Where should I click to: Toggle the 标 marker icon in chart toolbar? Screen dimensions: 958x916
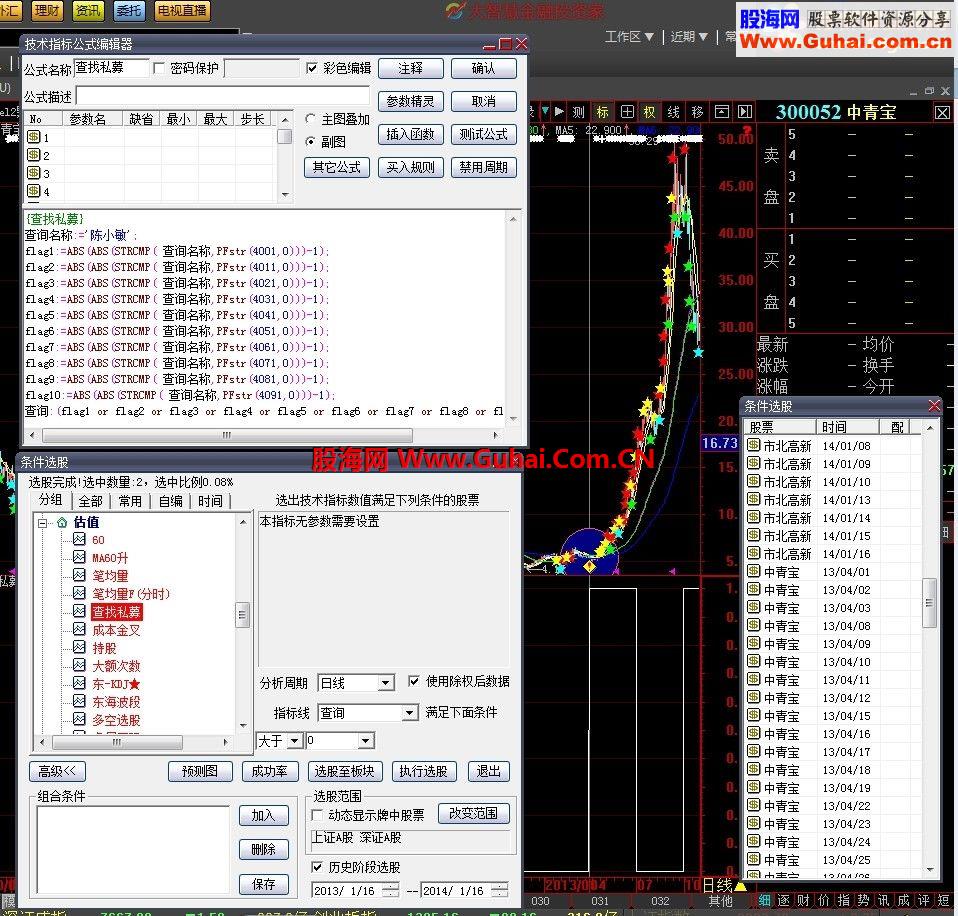[x=603, y=112]
